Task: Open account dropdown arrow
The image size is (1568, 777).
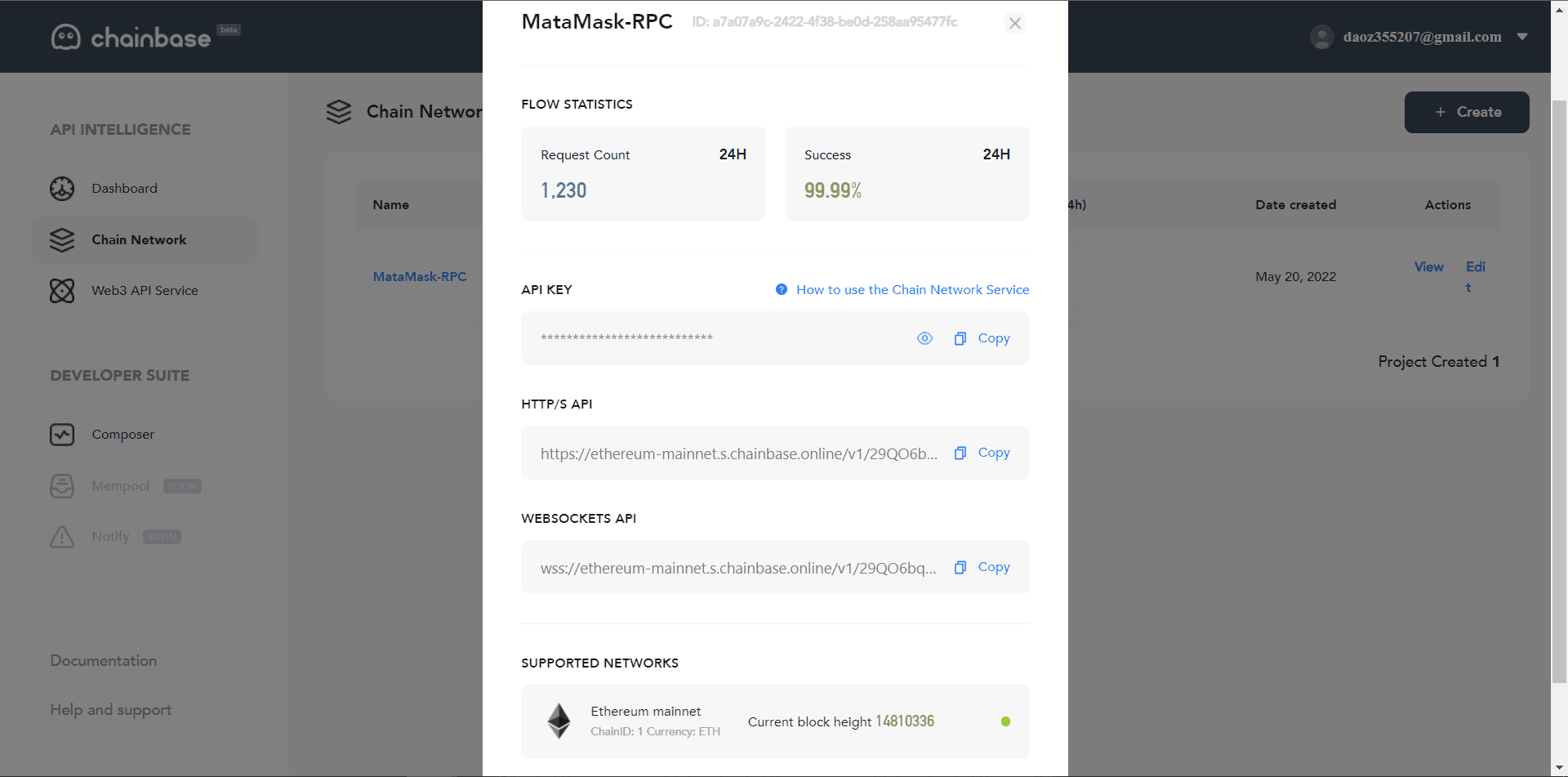Action: 1522,37
